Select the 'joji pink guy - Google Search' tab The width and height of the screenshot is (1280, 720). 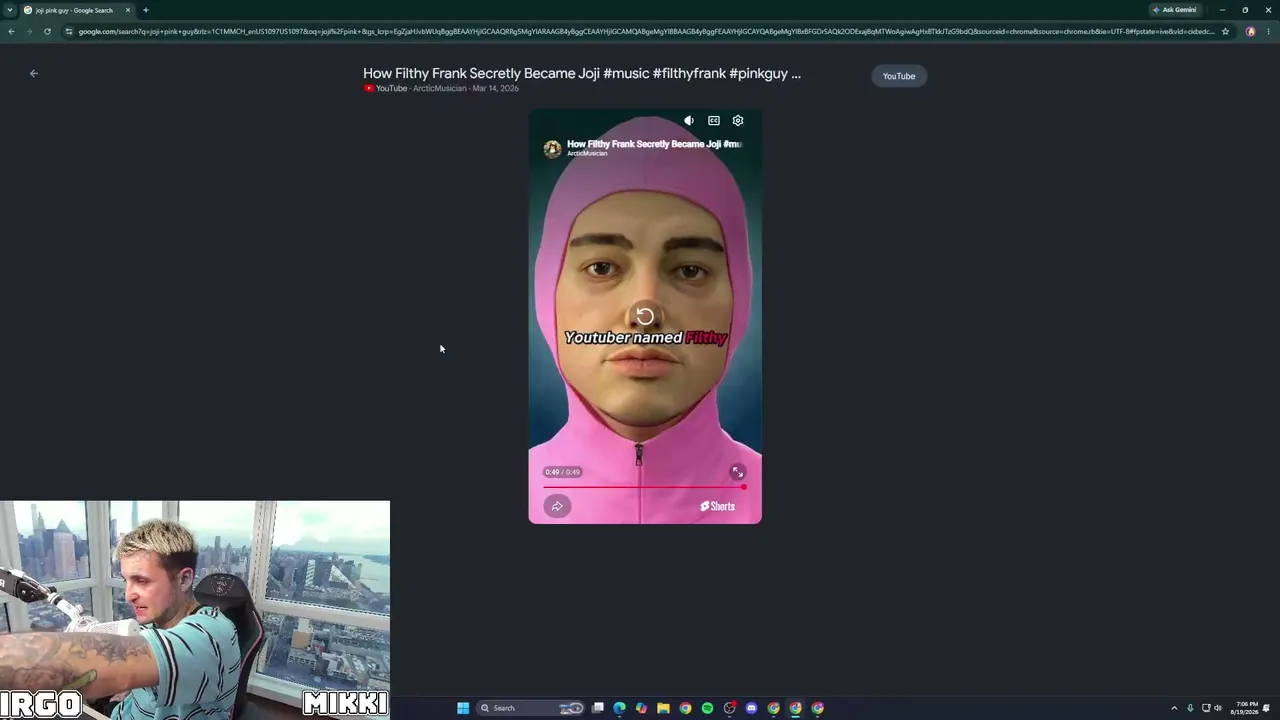point(77,10)
